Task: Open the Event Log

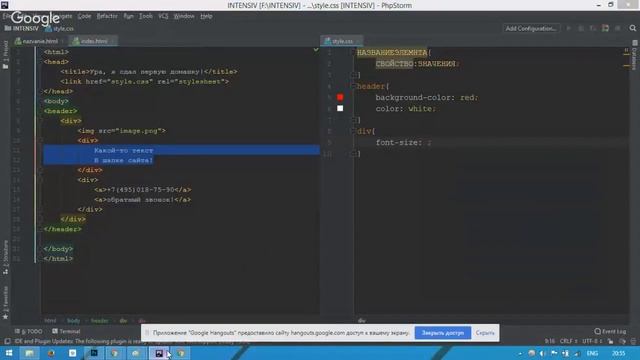Action: tap(610, 331)
